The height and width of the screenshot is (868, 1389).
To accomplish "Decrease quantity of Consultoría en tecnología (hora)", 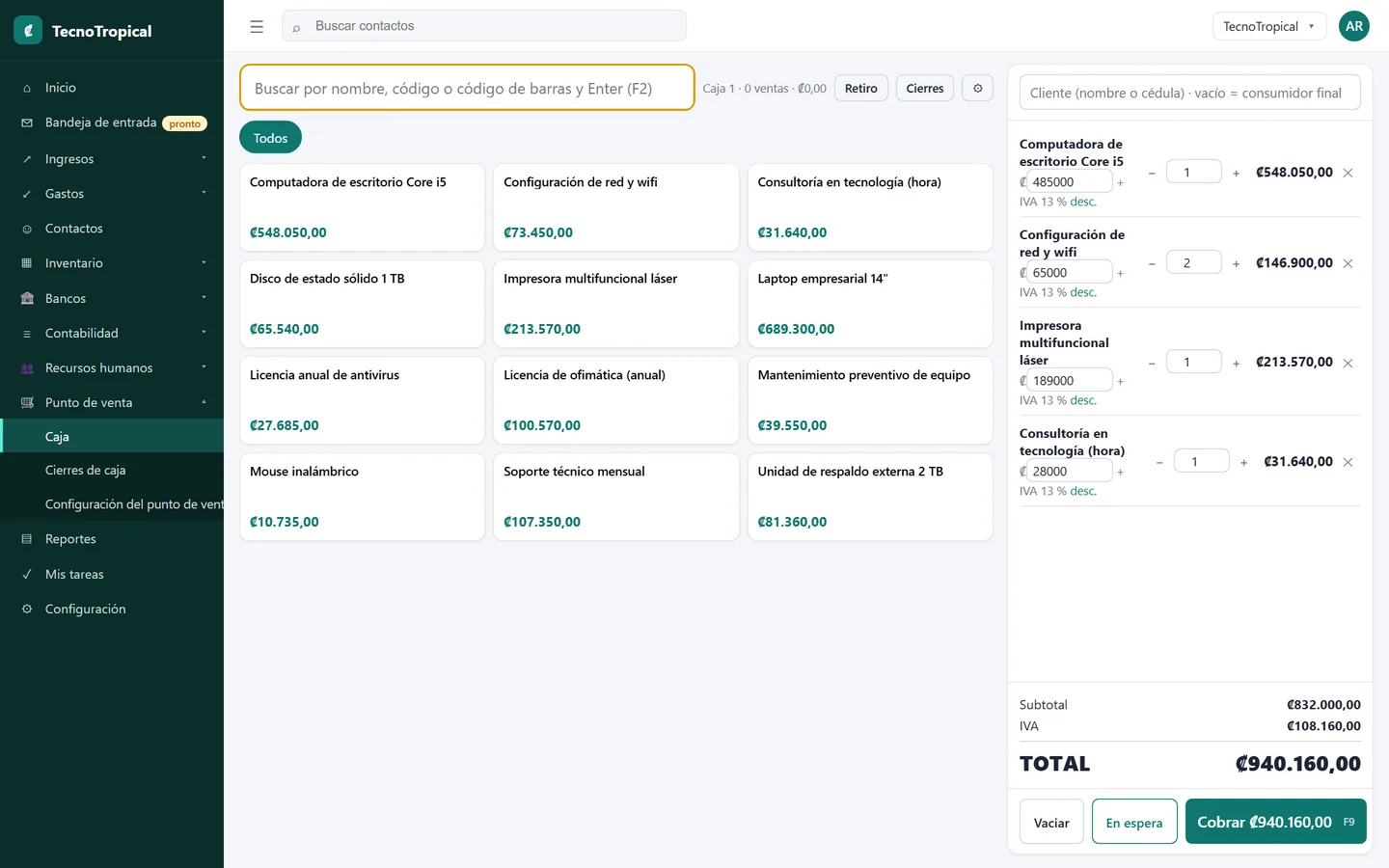I will click(x=1159, y=463).
